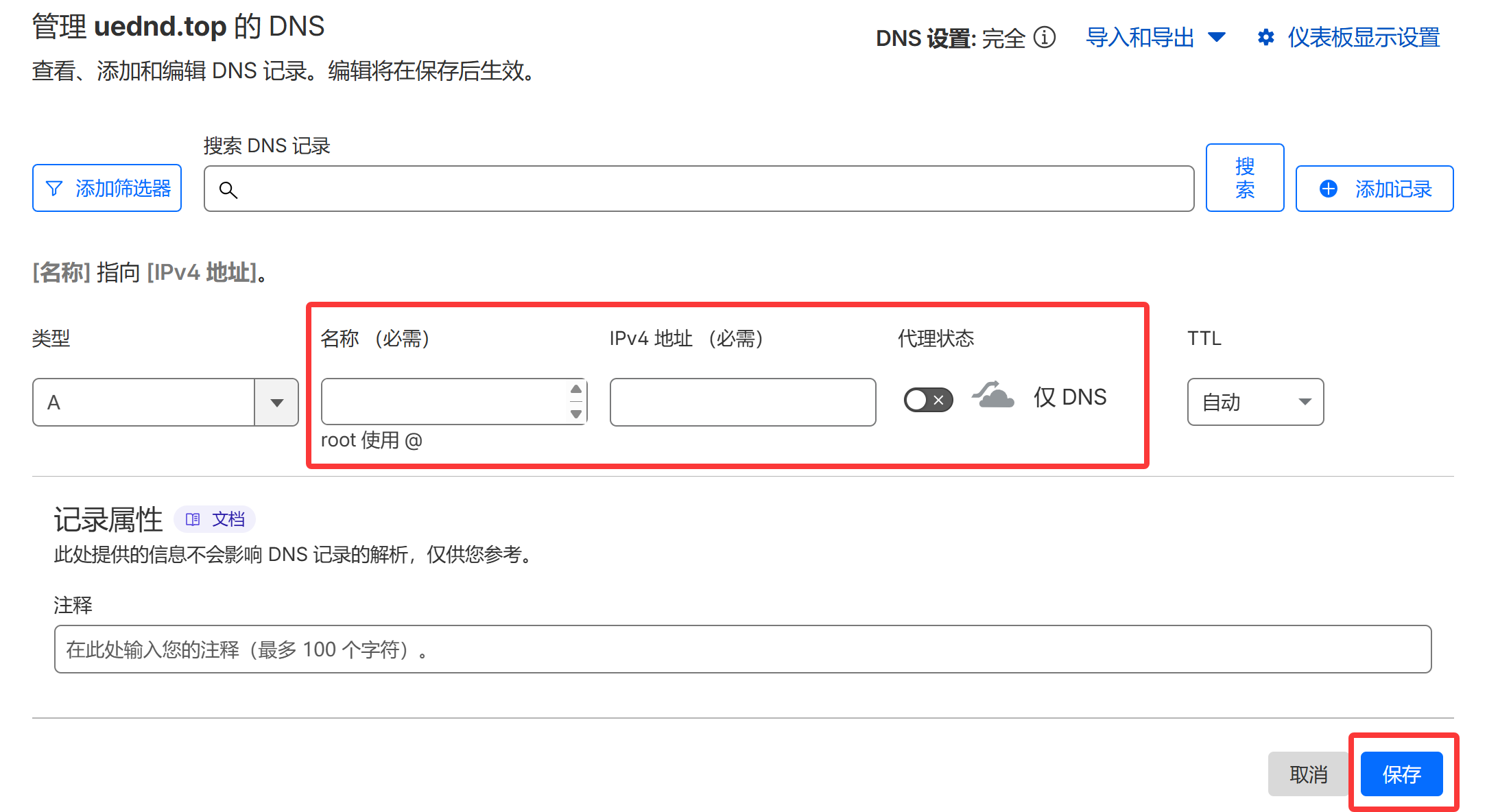The height and width of the screenshot is (812, 1487).
Task: Open the TTL 自动 dropdown
Action: pyautogui.click(x=1256, y=402)
